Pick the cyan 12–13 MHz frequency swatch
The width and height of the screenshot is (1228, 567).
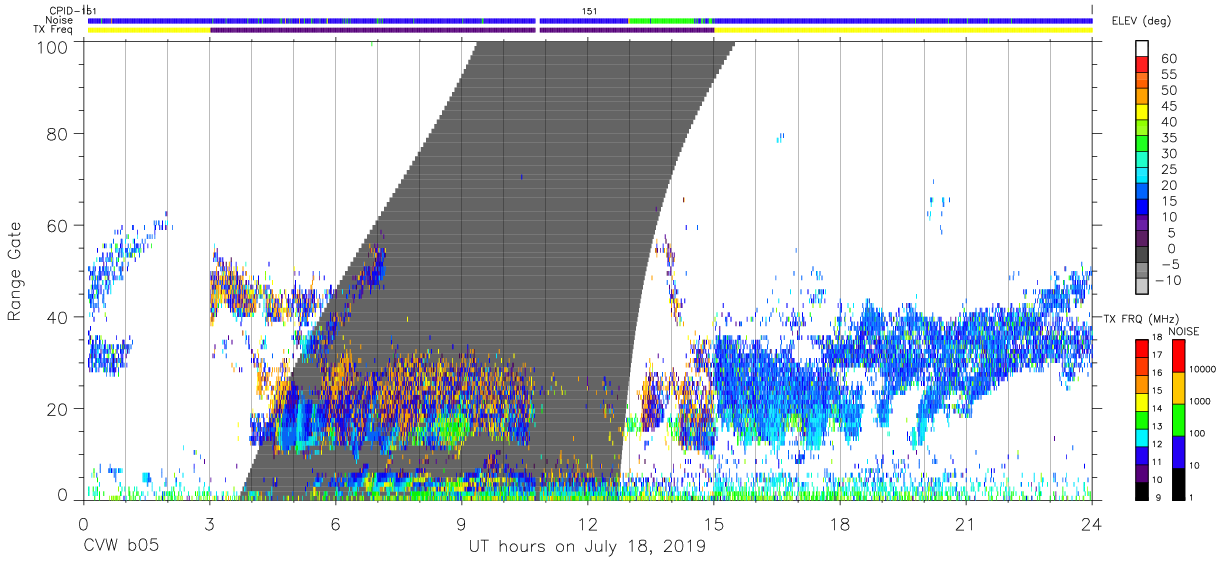tap(1141, 438)
